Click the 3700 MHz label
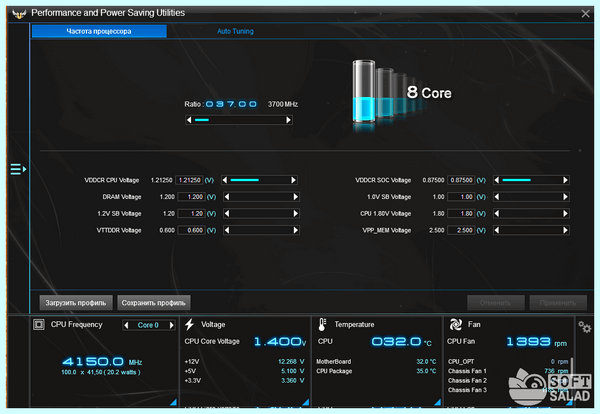 [283, 104]
